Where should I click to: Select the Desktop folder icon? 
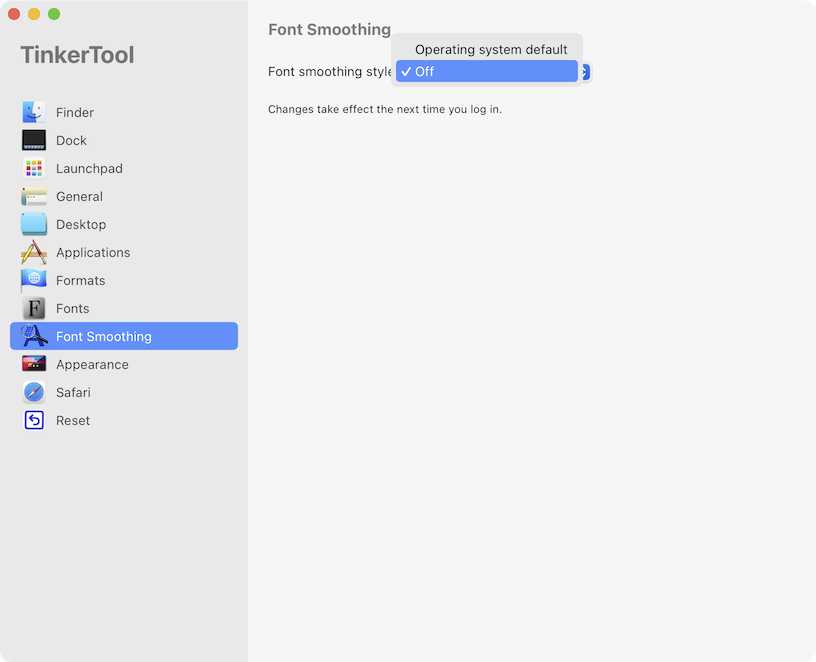34,224
